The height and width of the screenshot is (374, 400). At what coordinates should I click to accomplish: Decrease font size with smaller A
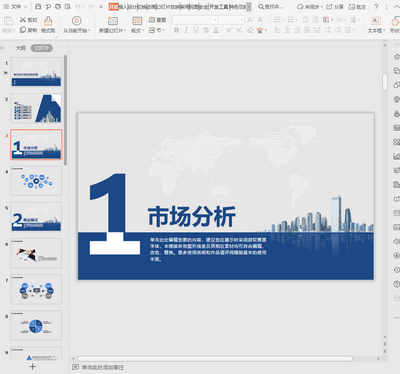260,20
